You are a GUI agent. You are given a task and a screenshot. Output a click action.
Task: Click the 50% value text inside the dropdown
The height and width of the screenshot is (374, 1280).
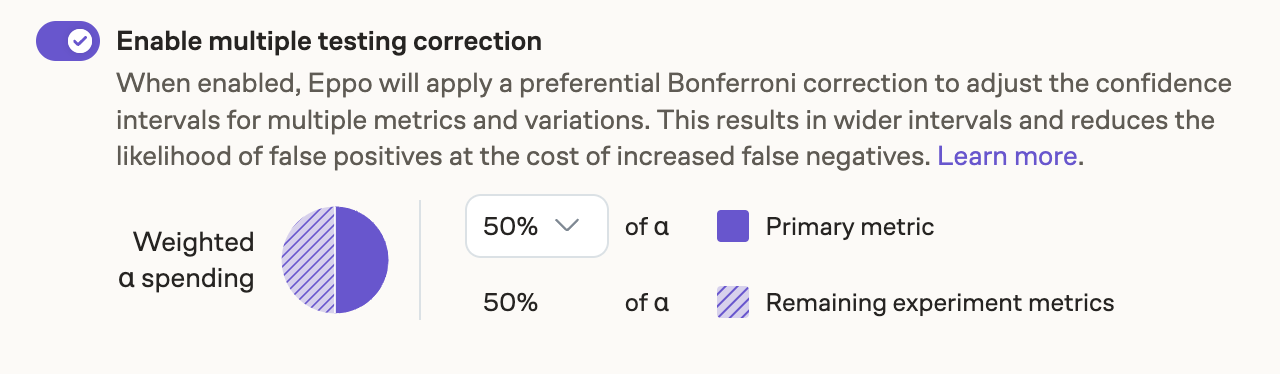point(510,227)
